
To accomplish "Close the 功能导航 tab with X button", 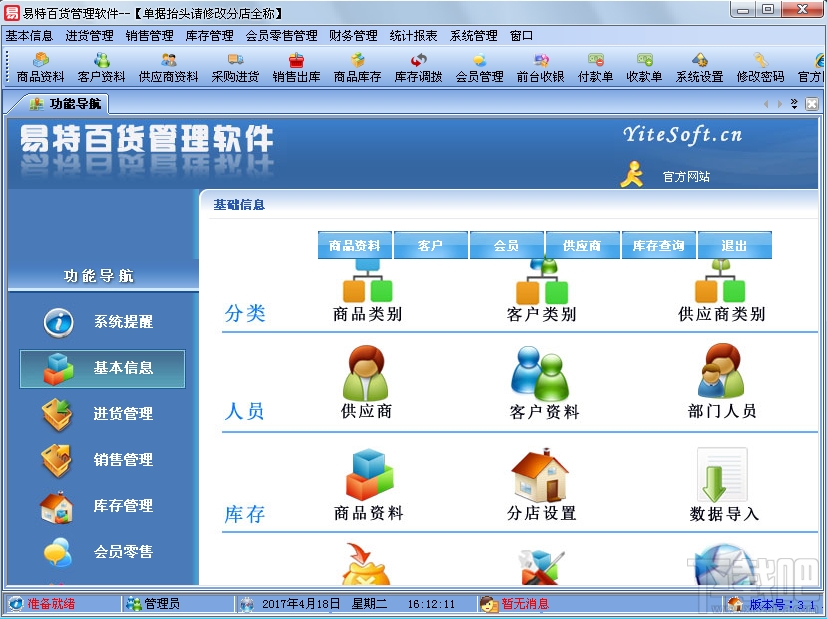I will coord(812,104).
